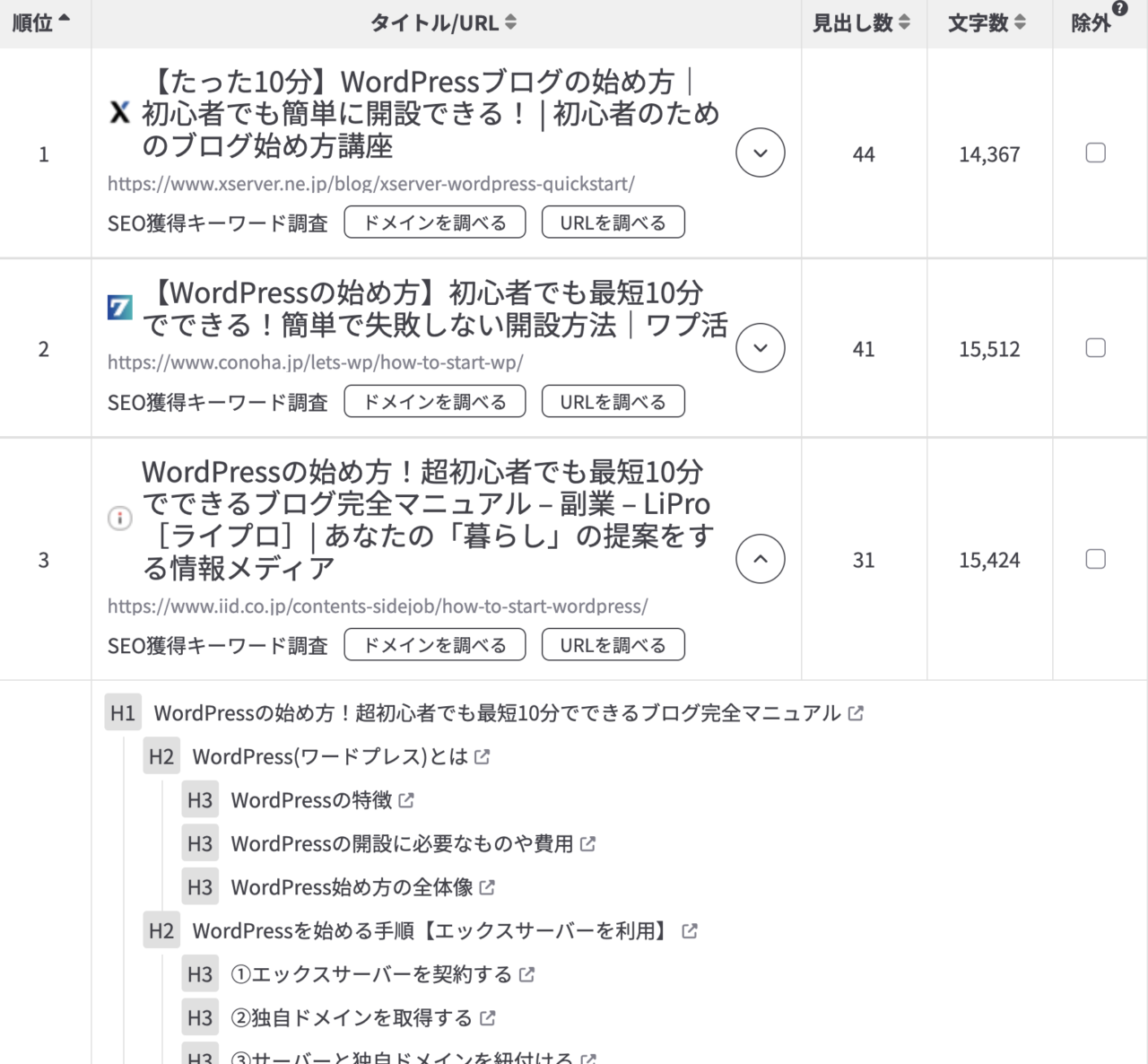This screenshot has width=1148, height=1064.
Task: Click H3 heading ②独自ドメインを取得する
Action: (x=352, y=1018)
